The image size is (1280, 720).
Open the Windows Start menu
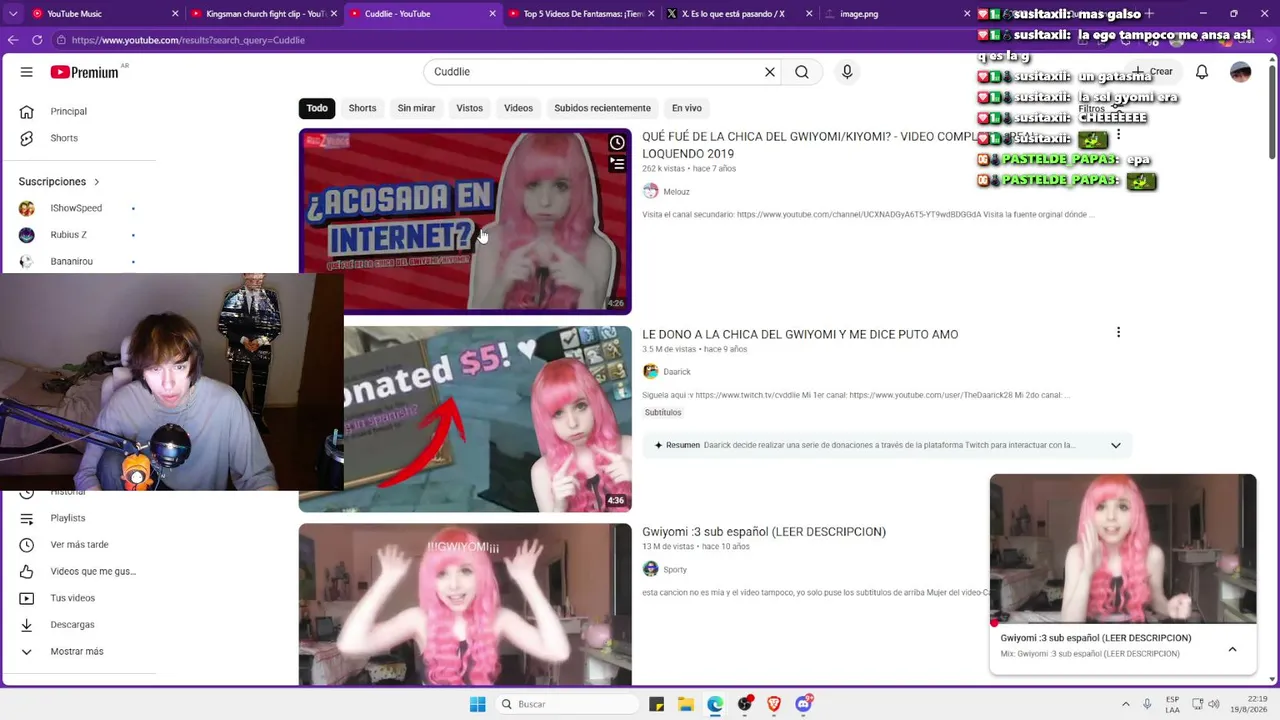(x=478, y=704)
